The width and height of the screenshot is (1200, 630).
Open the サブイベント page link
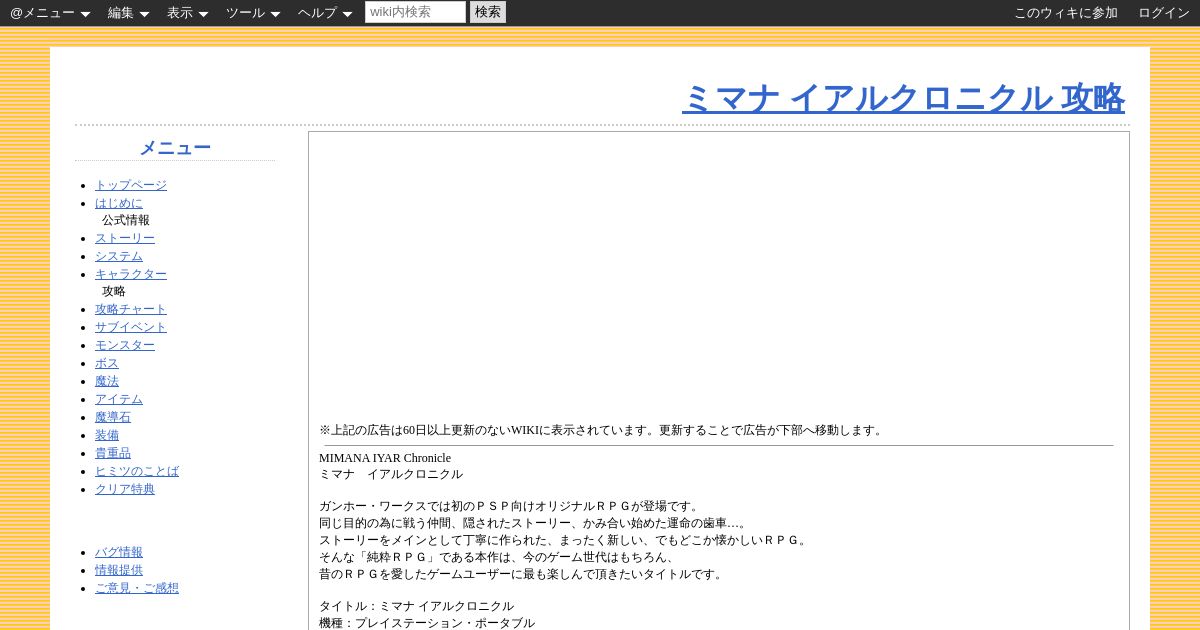pos(131,327)
